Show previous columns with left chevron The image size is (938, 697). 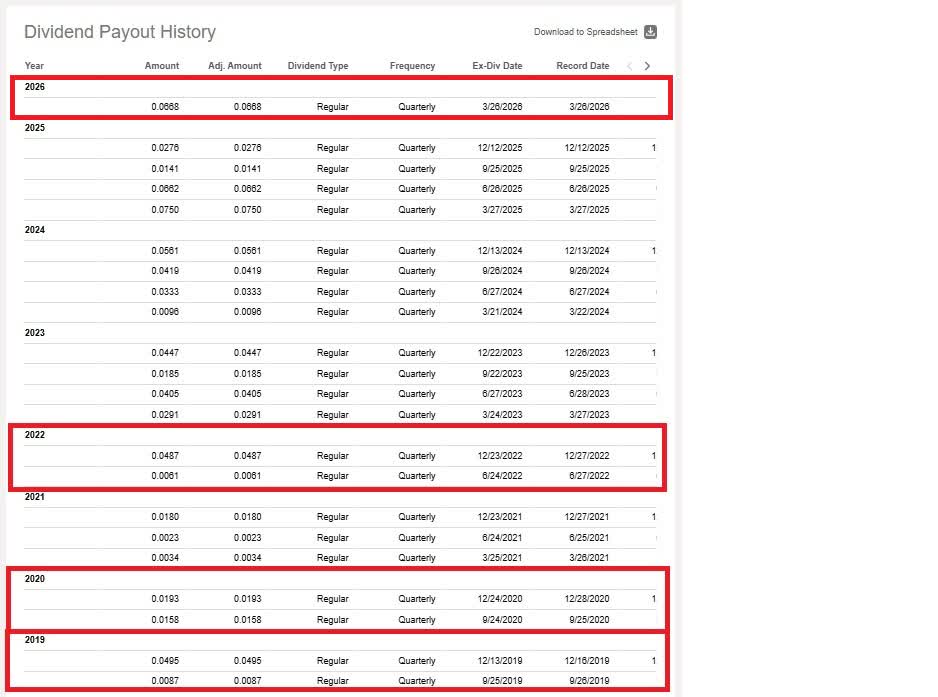coord(629,66)
